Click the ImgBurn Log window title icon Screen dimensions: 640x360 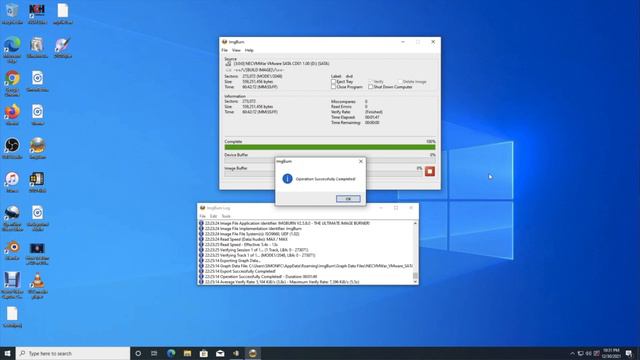coord(202,208)
